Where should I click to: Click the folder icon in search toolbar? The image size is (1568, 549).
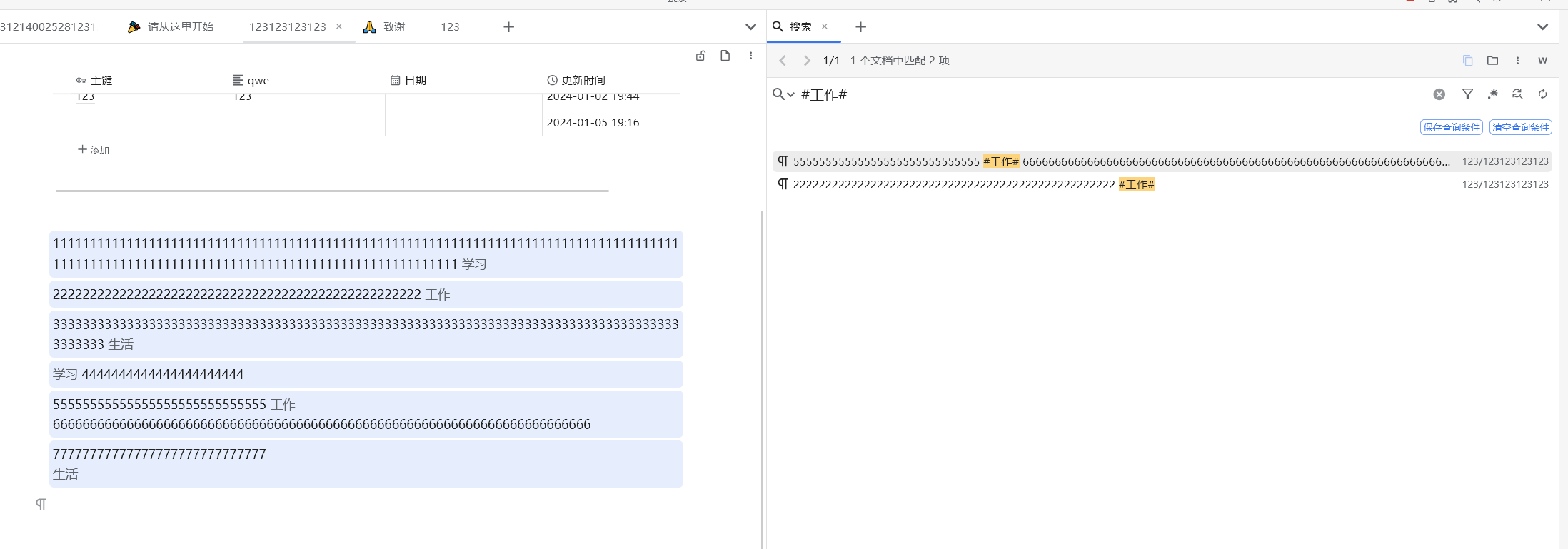tap(1492, 61)
